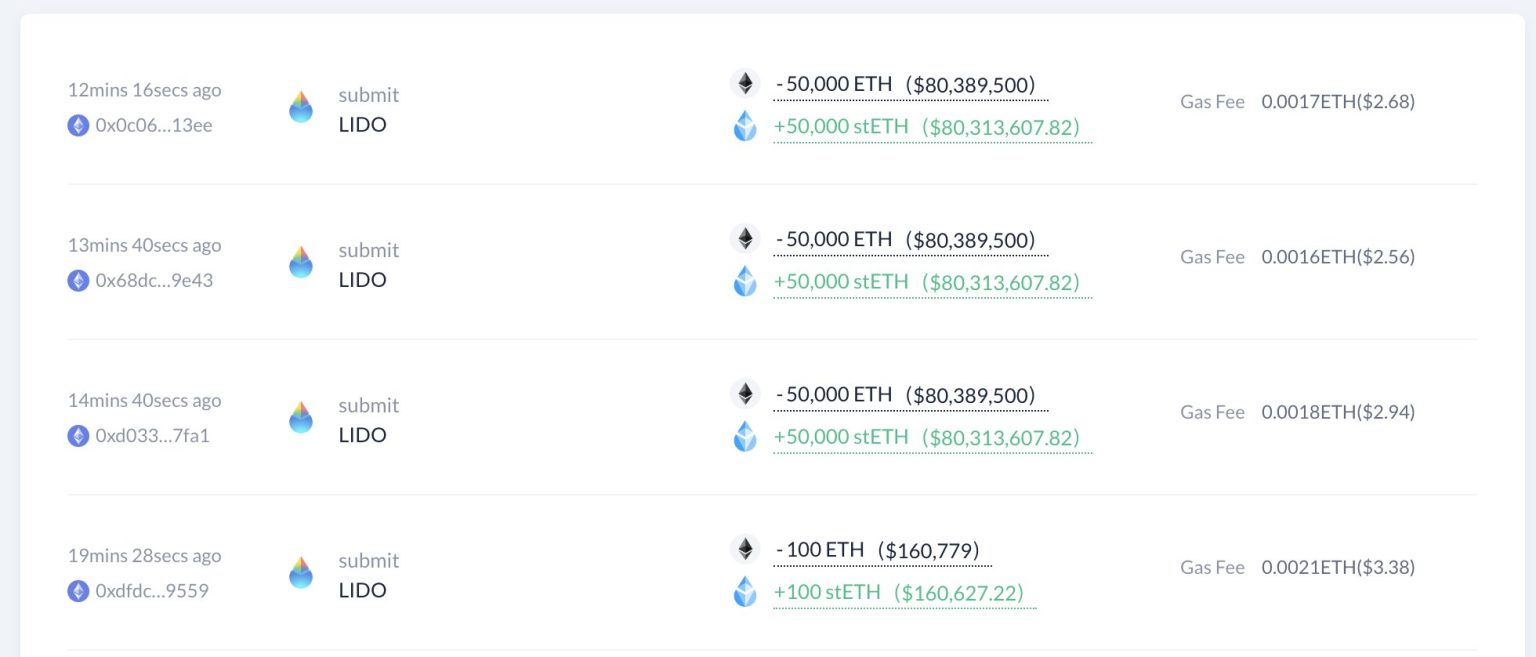
Task: Select the submit LIDO label on the first transaction
Action: tap(368, 108)
